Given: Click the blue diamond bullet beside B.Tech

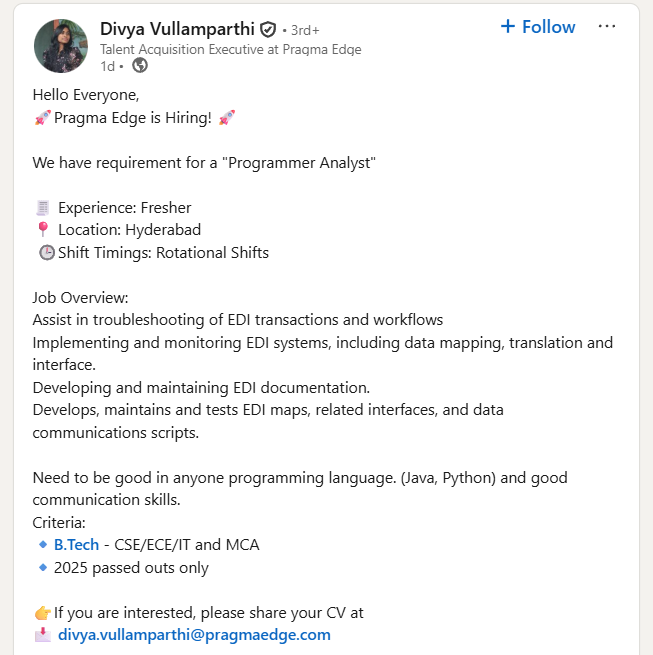Looking at the screenshot, I should coord(43,545).
